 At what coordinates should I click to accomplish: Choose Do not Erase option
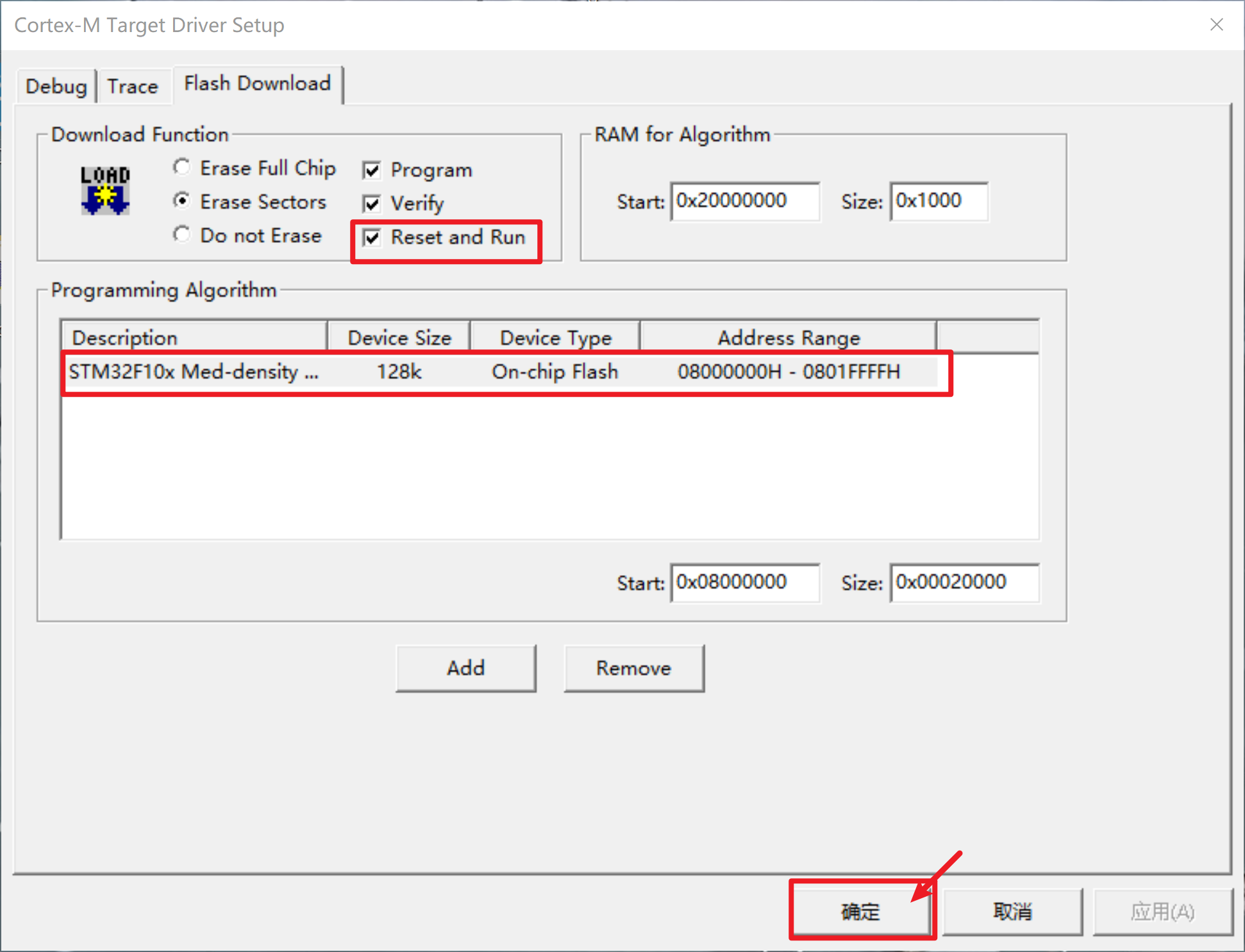point(182,235)
